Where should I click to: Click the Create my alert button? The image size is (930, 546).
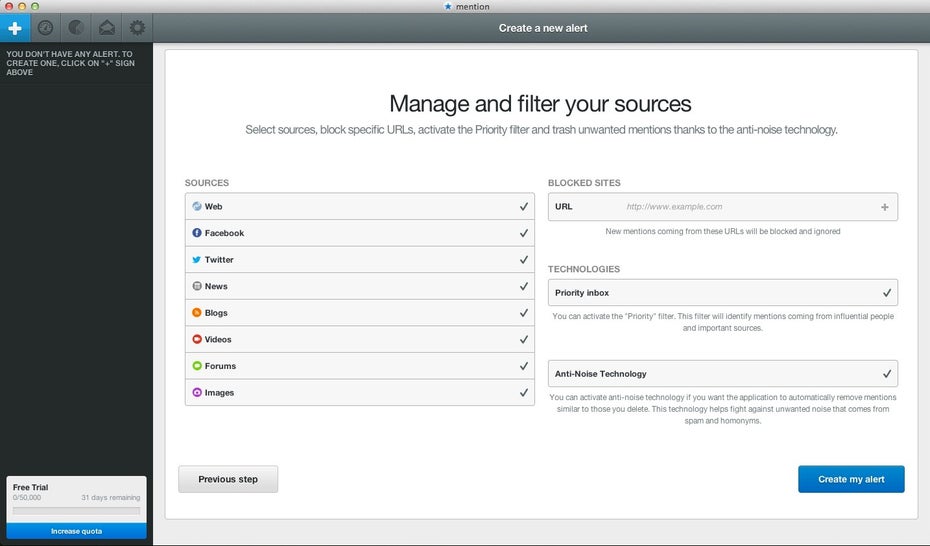851,479
